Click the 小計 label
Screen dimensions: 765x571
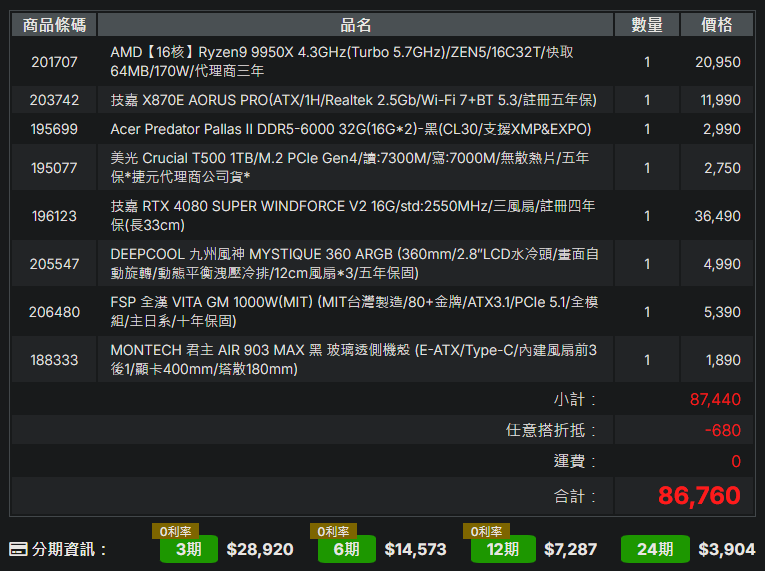[x=575, y=399]
